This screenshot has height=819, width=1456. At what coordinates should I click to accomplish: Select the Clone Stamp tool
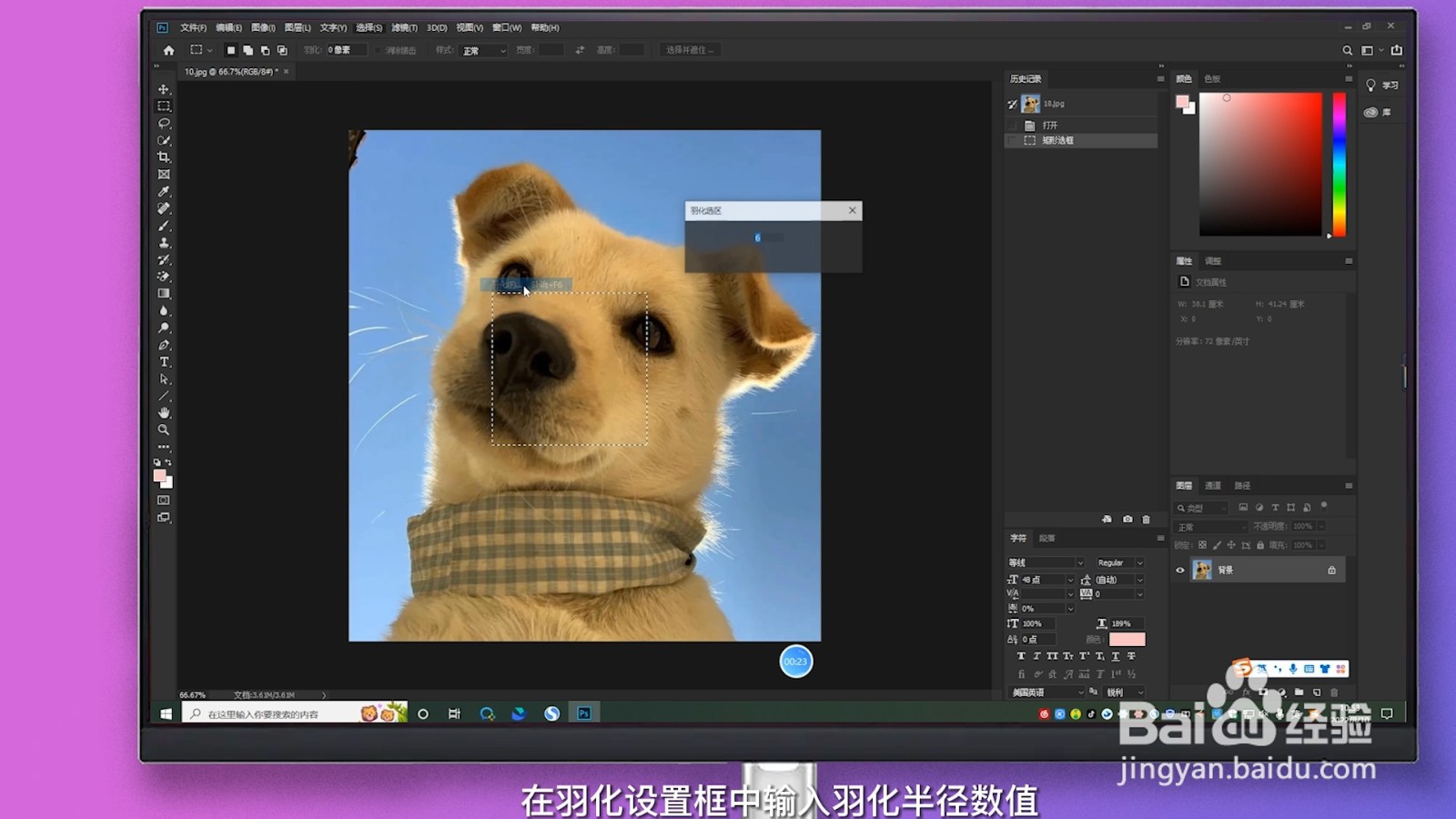pyautogui.click(x=164, y=243)
